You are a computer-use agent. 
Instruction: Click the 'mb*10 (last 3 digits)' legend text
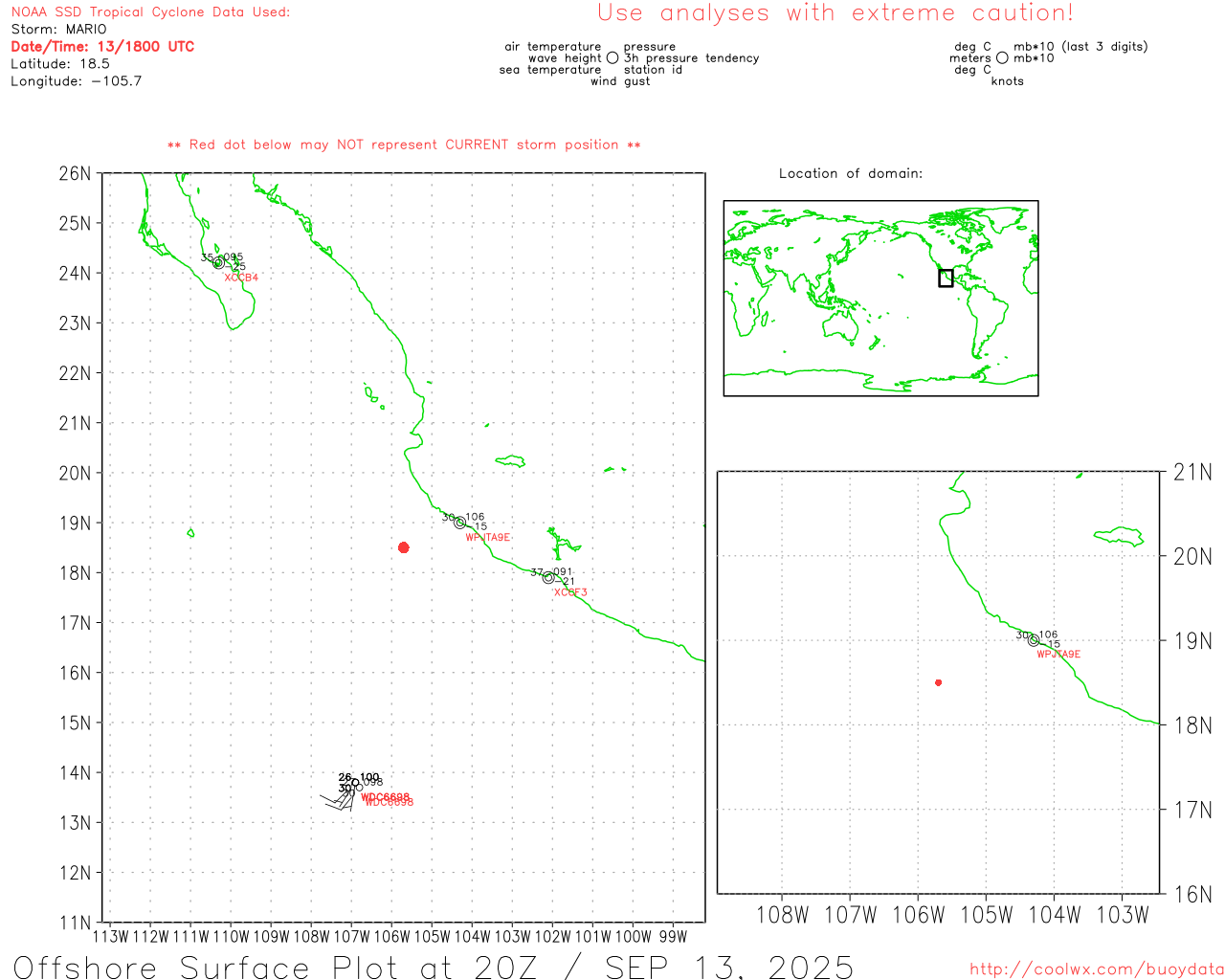click(x=1080, y=47)
